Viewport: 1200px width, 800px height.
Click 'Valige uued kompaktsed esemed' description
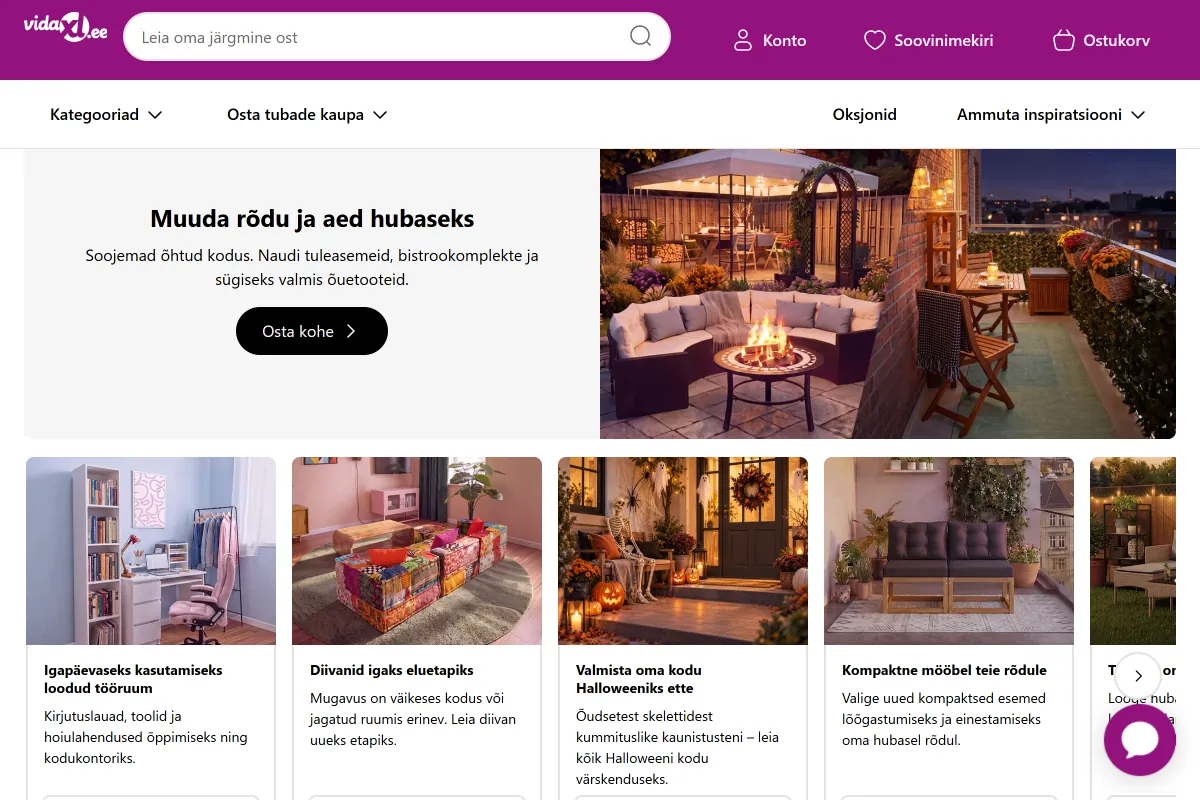[944, 719]
